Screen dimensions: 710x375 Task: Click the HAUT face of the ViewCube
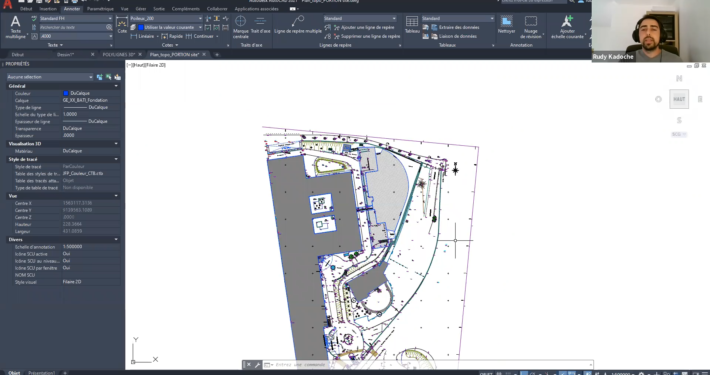(679, 99)
